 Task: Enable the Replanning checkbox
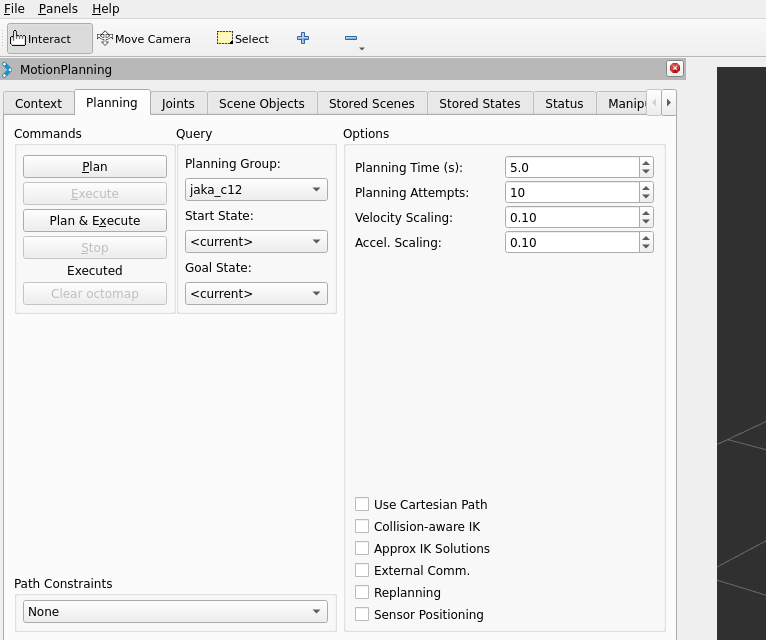click(362, 592)
